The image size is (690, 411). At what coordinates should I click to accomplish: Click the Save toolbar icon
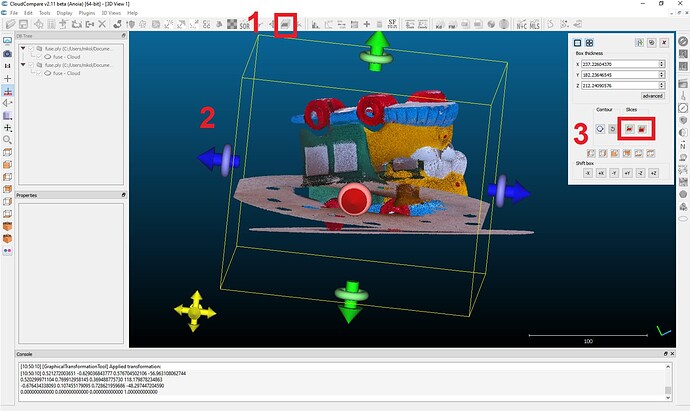23,24
